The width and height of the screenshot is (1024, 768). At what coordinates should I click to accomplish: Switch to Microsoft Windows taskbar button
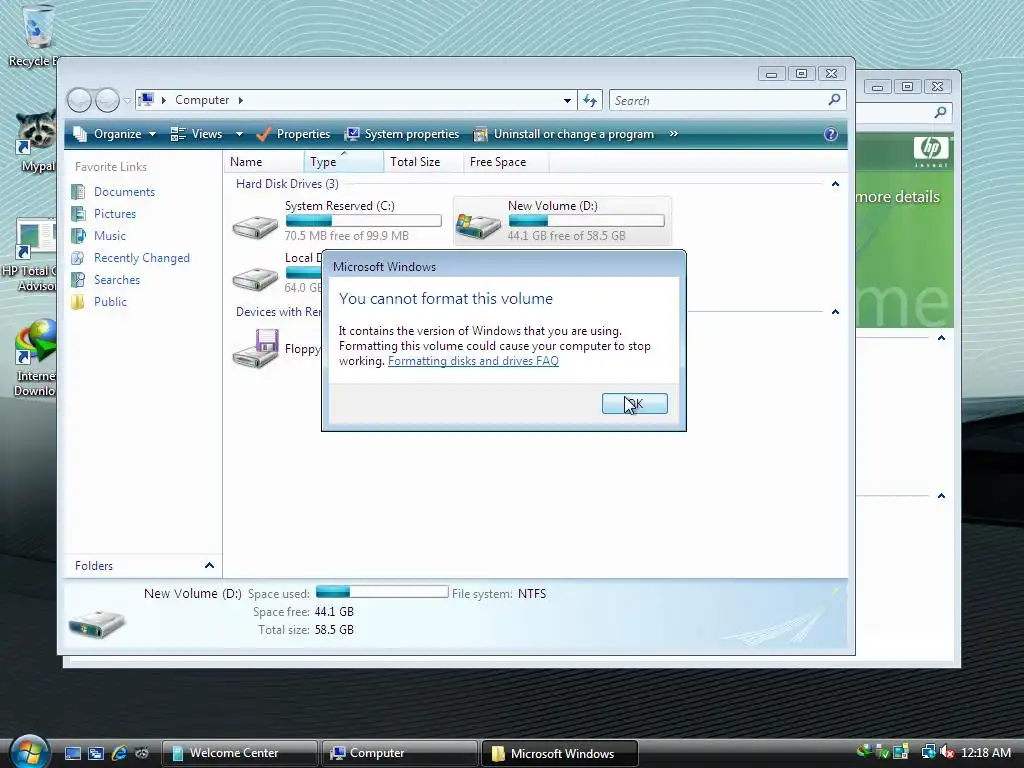click(559, 753)
